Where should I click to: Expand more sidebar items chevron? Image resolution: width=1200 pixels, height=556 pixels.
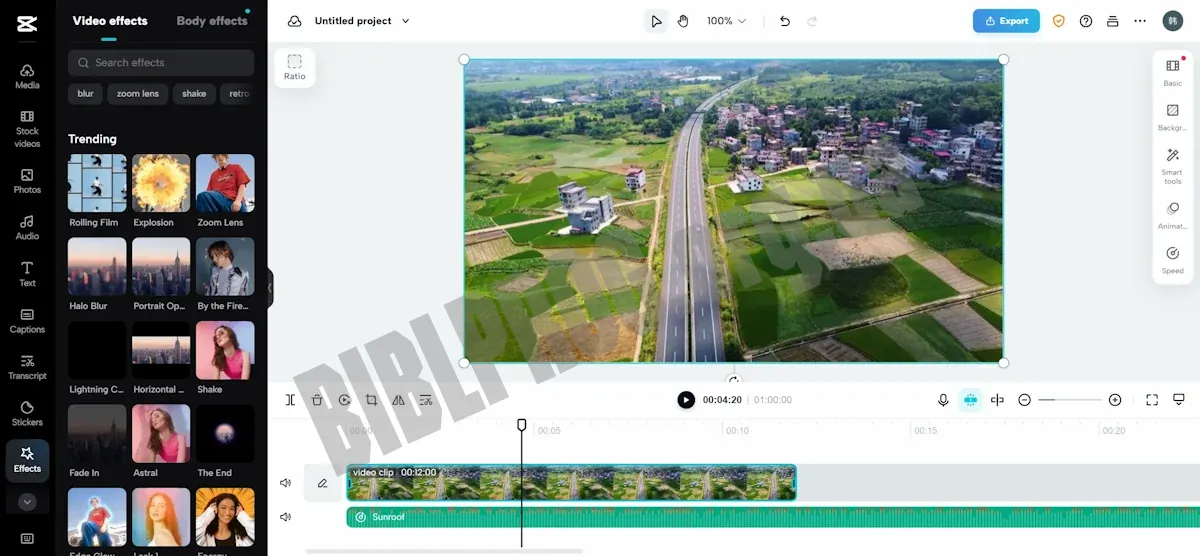[27, 502]
